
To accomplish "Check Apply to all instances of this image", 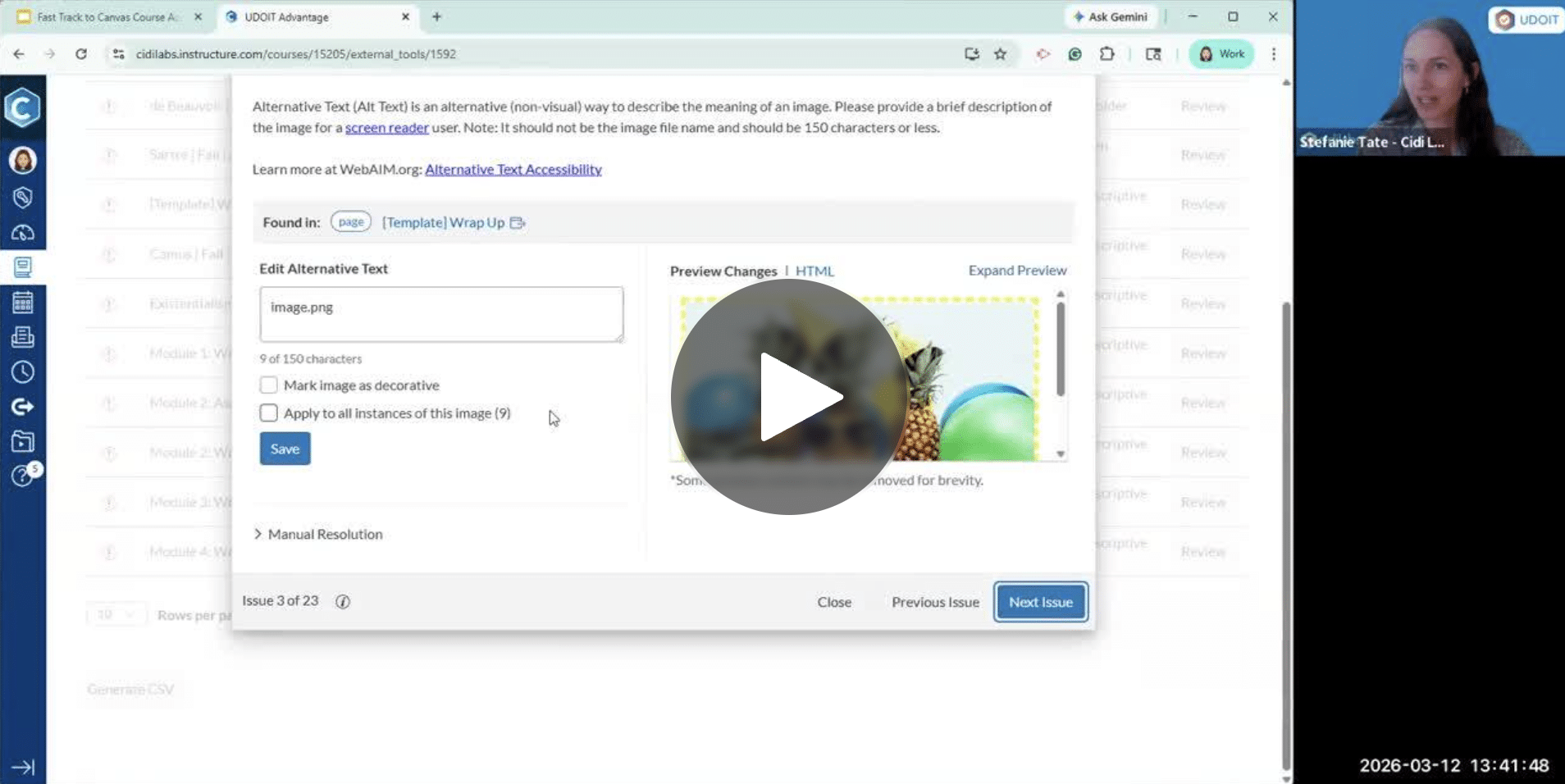I will (x=268, y=413).
